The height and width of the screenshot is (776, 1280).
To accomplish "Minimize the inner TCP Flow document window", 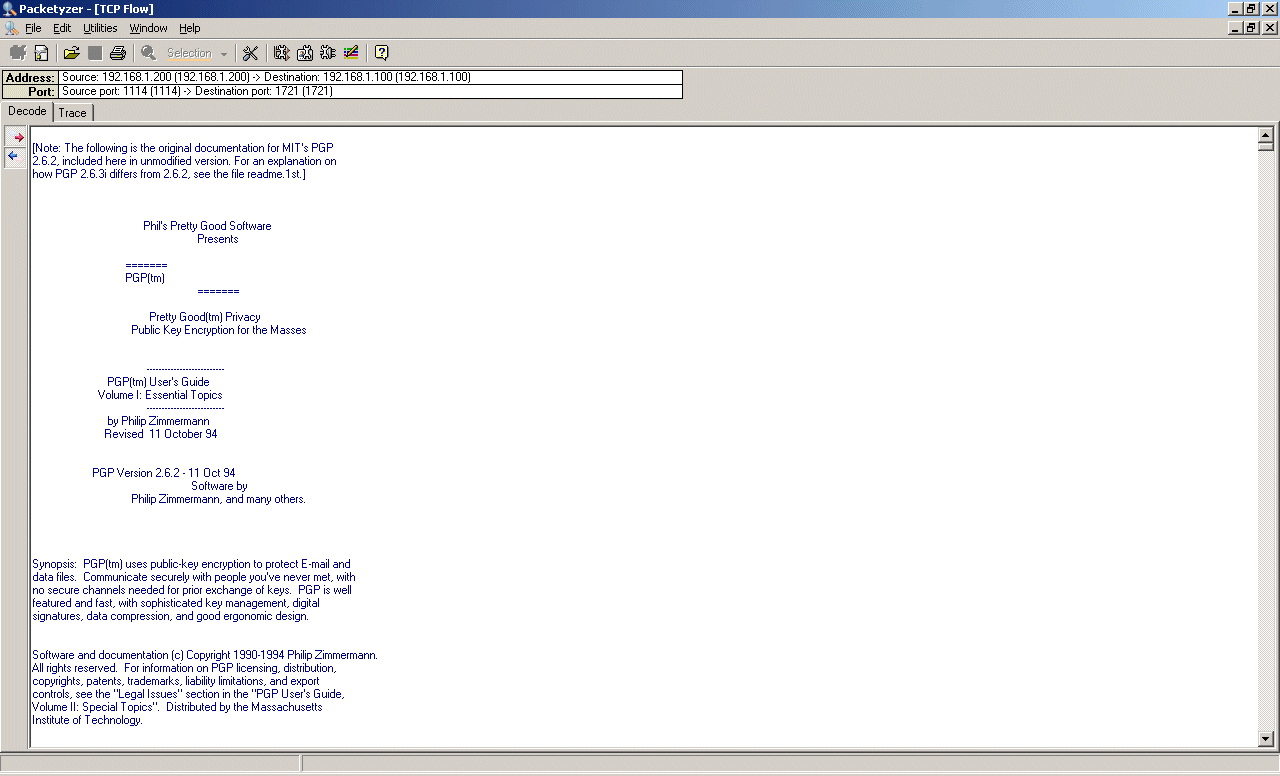I will tap(1237, 28).
